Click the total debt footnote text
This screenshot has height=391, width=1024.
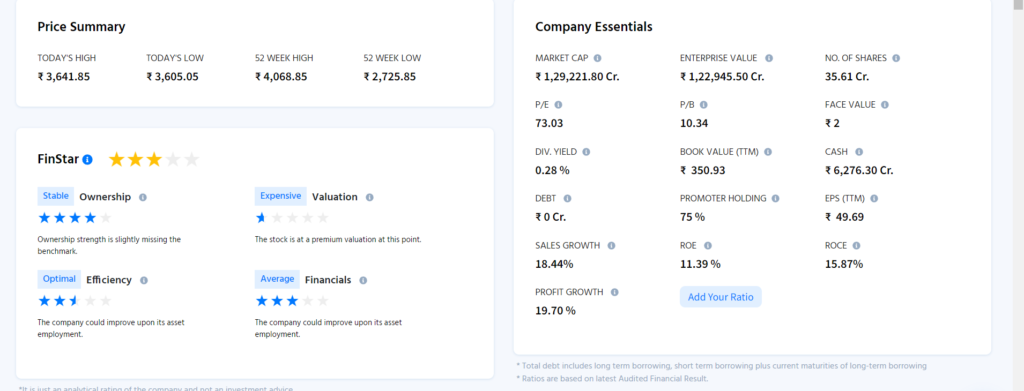[721, 366]
